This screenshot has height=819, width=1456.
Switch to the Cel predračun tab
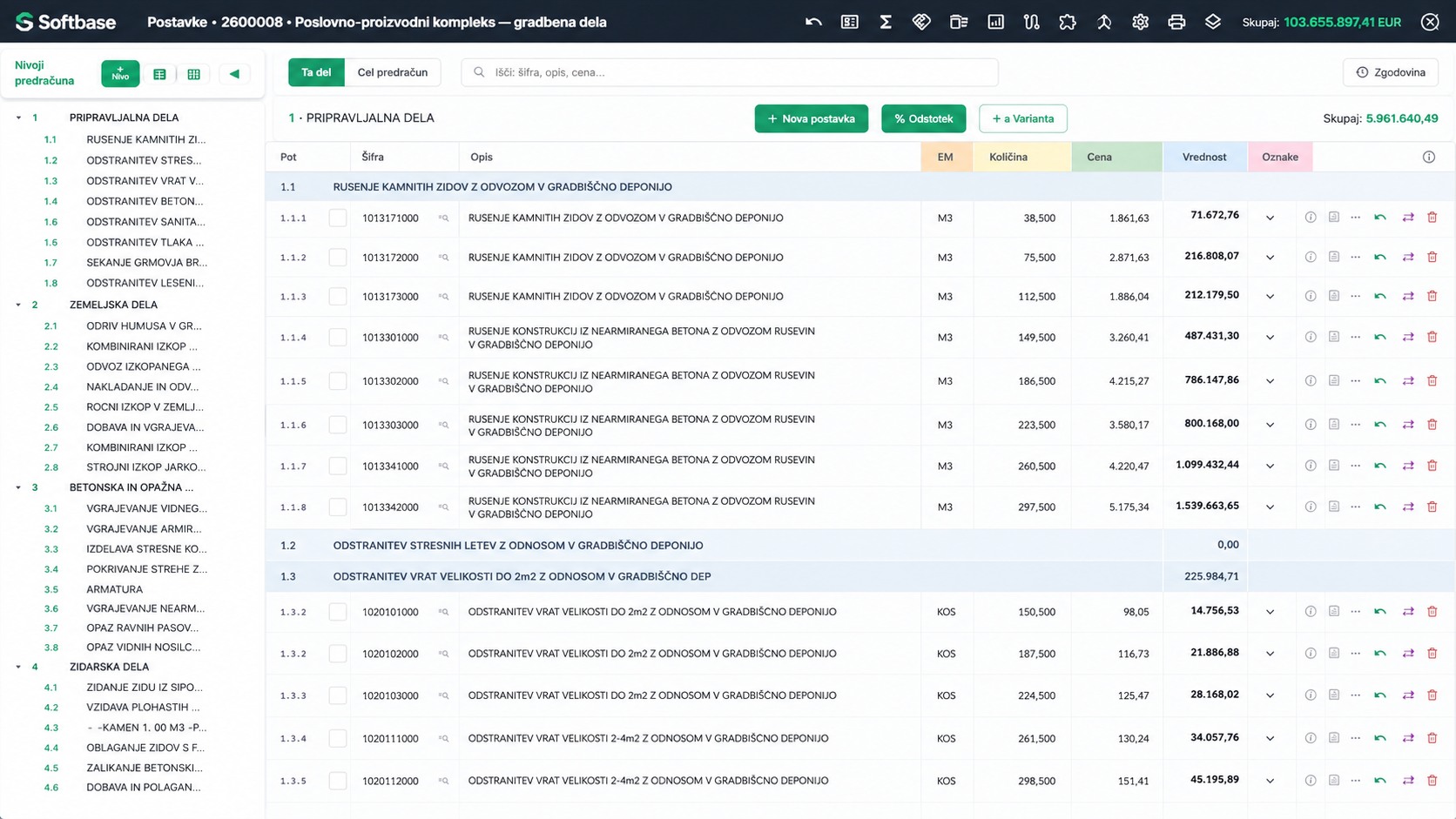coord(393,72)
